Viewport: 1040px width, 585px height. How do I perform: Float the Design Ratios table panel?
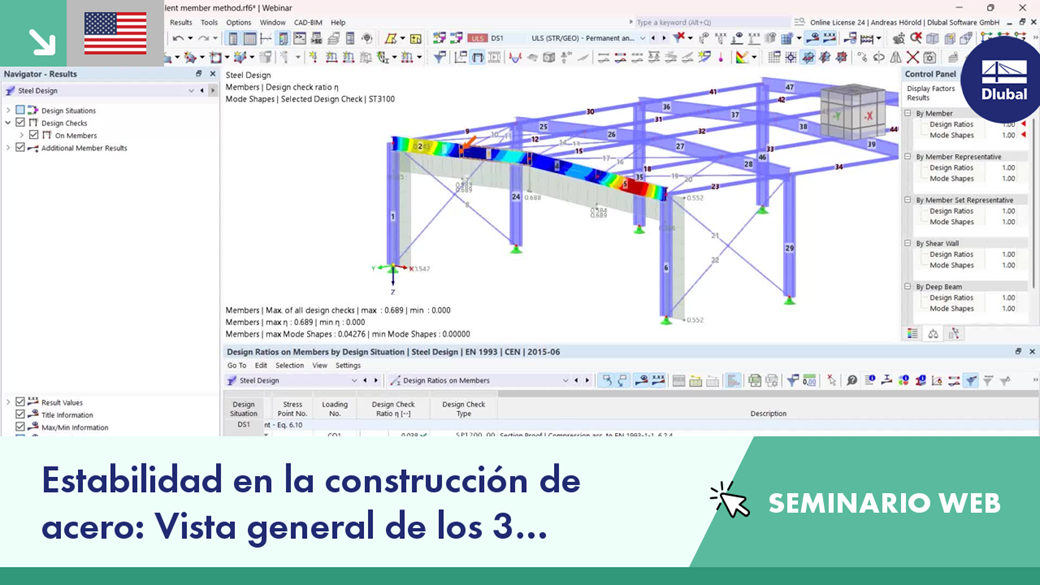point(1018,352)
